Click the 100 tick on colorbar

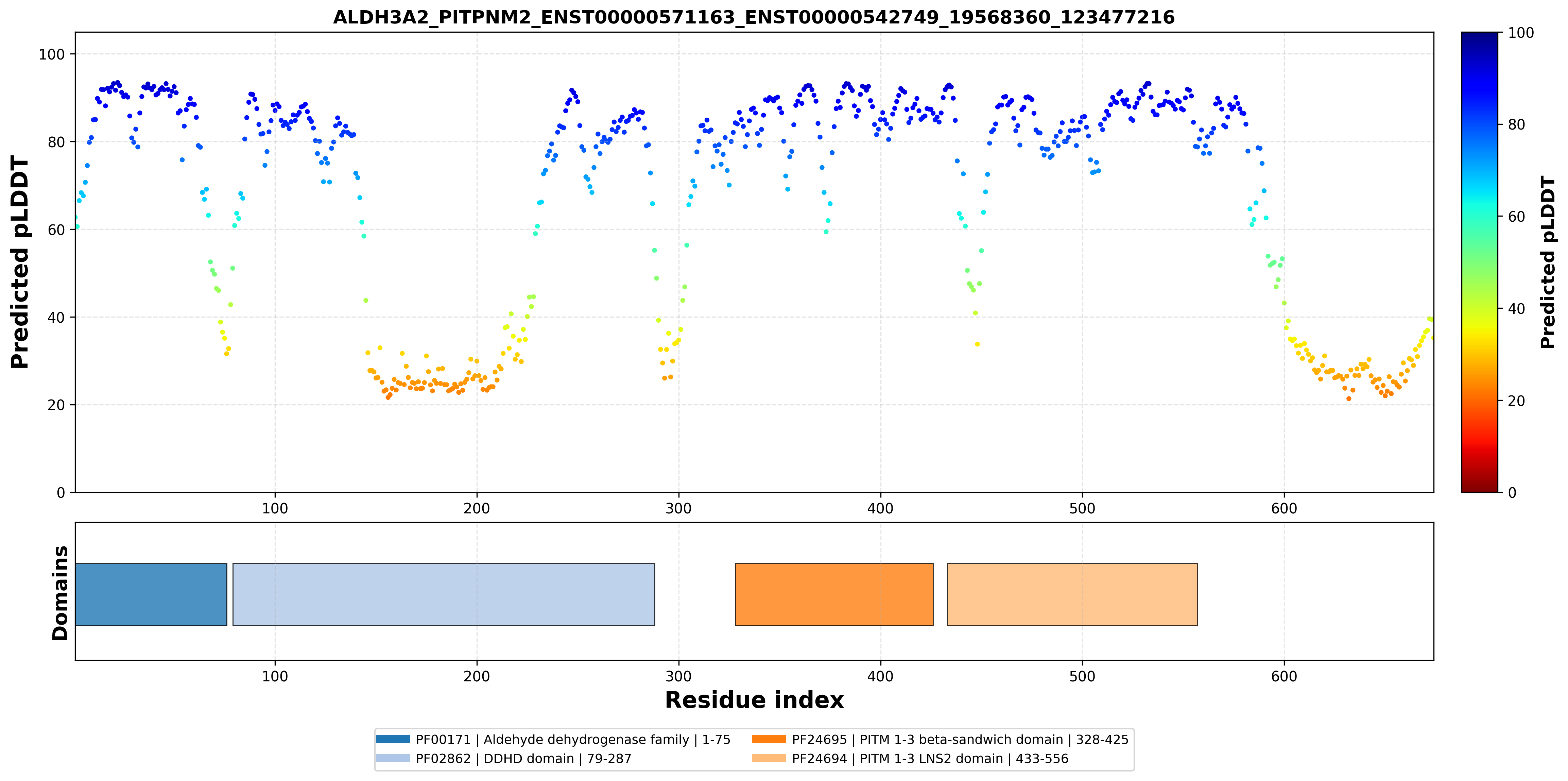pos(1520,33)
